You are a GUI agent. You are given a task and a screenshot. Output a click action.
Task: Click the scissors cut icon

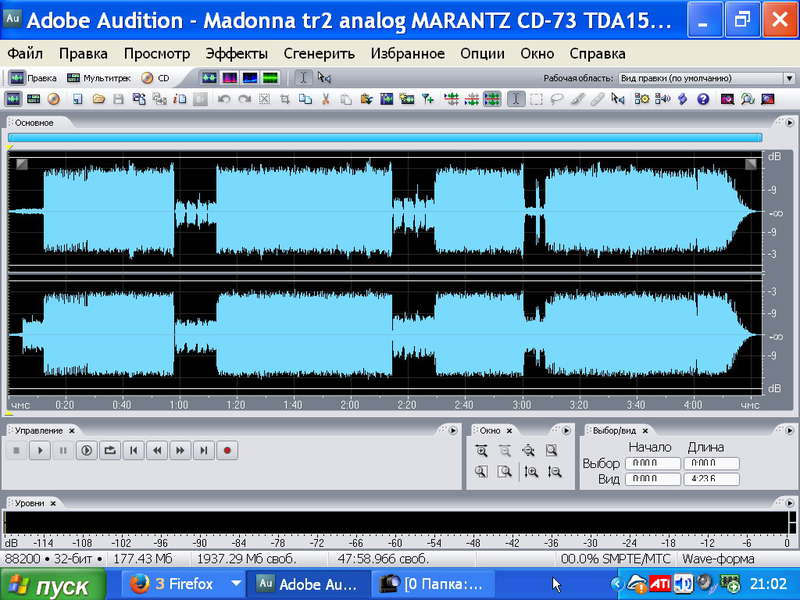tap(326, 99)
